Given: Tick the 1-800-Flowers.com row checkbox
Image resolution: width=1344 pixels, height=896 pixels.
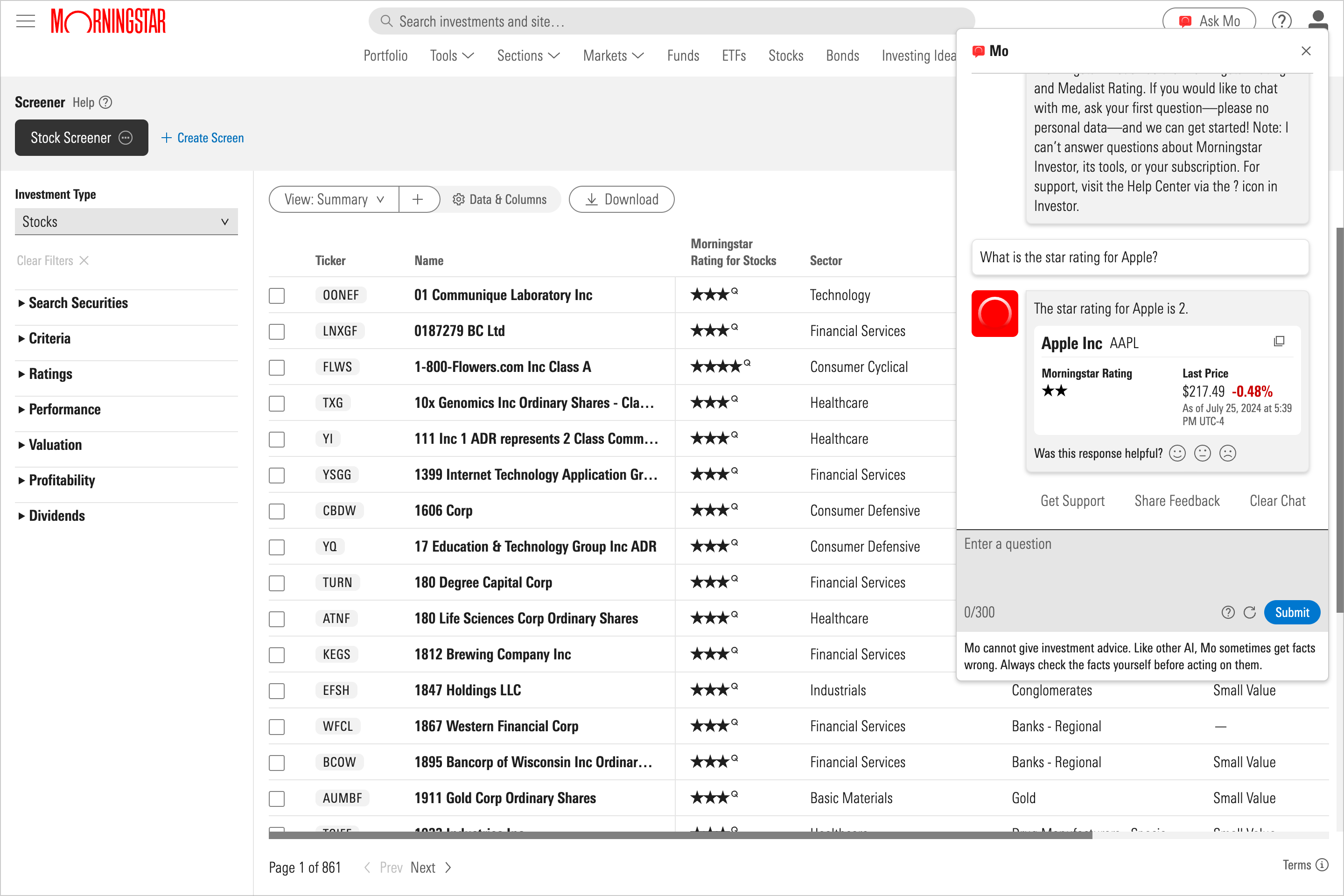Looking at the screenshot, I should pos(277,367).
